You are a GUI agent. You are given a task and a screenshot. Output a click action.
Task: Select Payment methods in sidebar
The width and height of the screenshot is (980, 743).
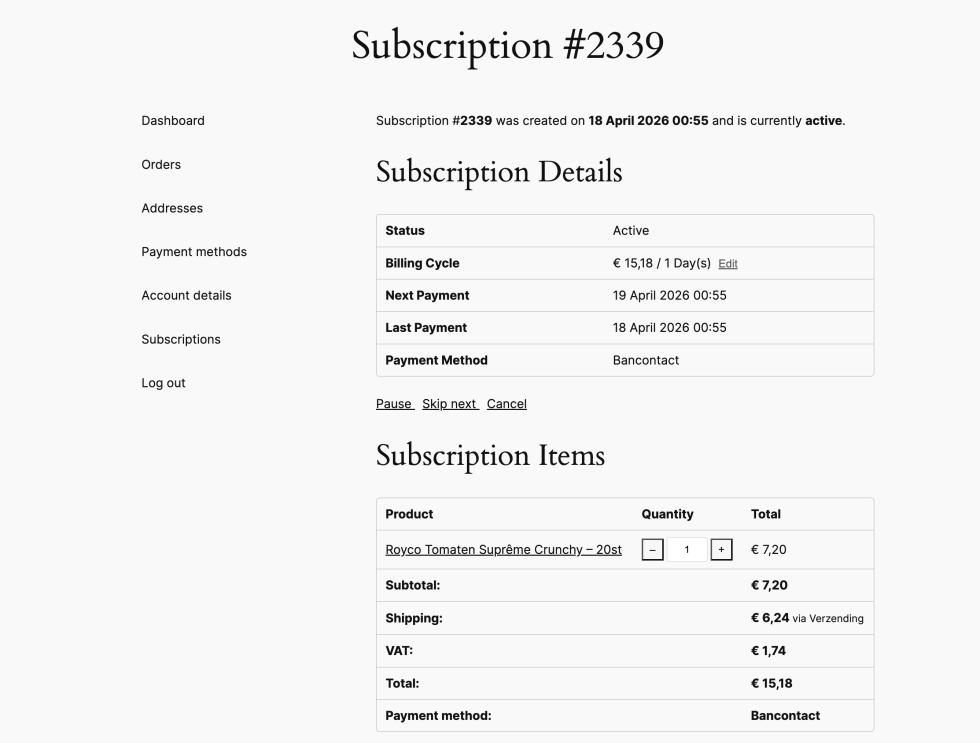coord(194,252)
